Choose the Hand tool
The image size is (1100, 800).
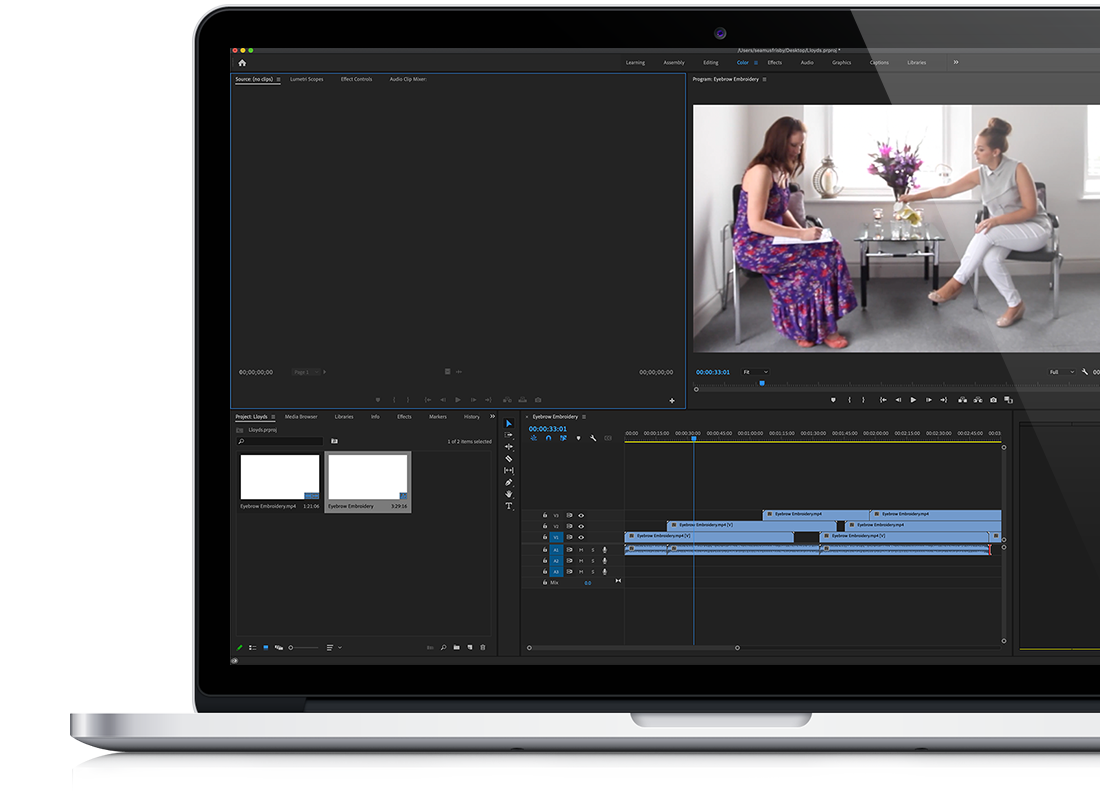coord(508,494)
